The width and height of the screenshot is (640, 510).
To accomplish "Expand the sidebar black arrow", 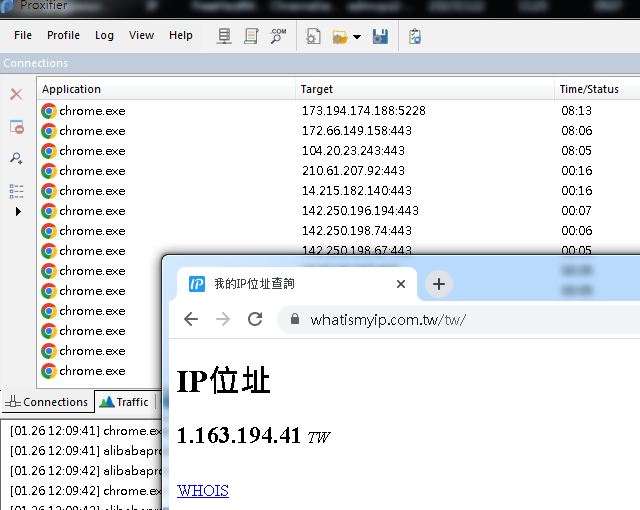I will point(17,212).
